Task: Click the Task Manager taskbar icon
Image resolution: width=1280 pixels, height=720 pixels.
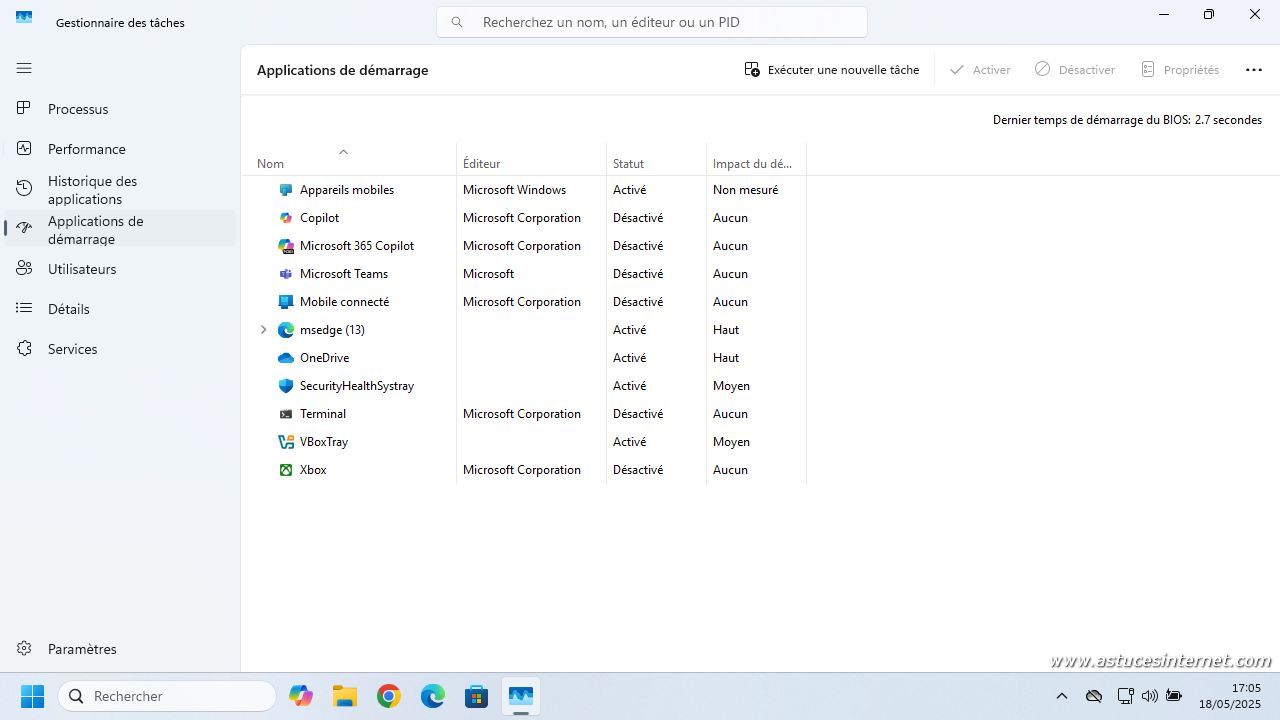Action: click(x=521, y=696)
